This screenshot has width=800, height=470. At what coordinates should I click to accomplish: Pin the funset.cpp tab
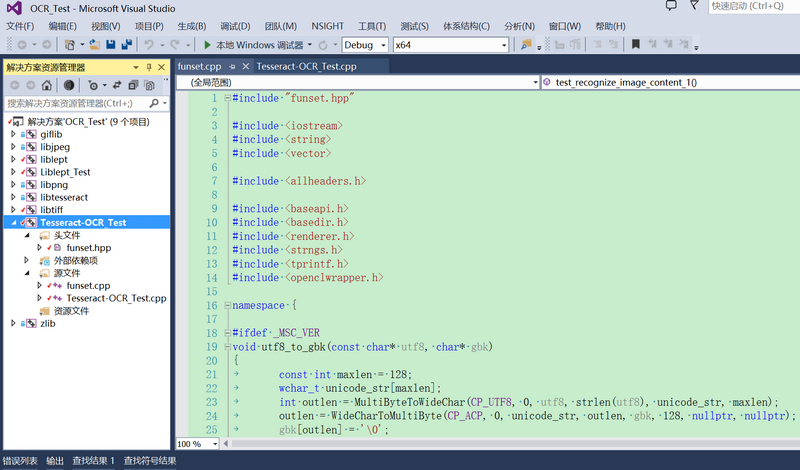(x=232, y=67)
